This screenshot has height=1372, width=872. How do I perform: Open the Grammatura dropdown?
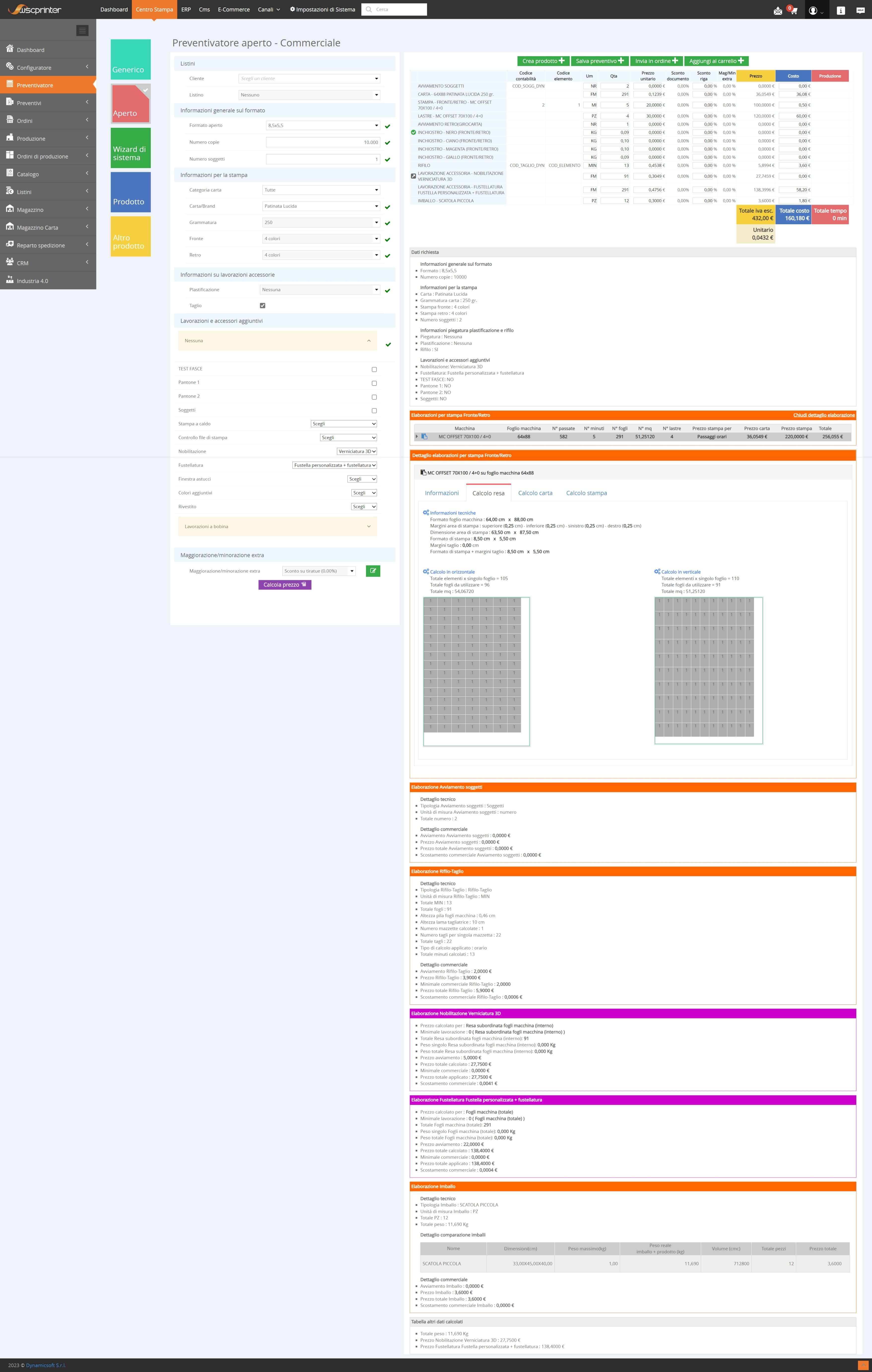(321, 222)
